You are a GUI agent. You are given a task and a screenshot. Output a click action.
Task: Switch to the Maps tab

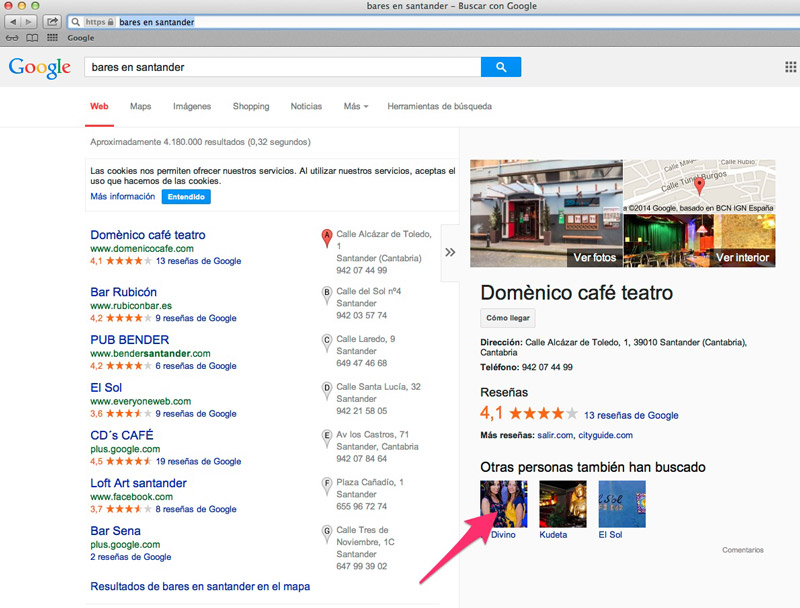click(x=140, y=106)
